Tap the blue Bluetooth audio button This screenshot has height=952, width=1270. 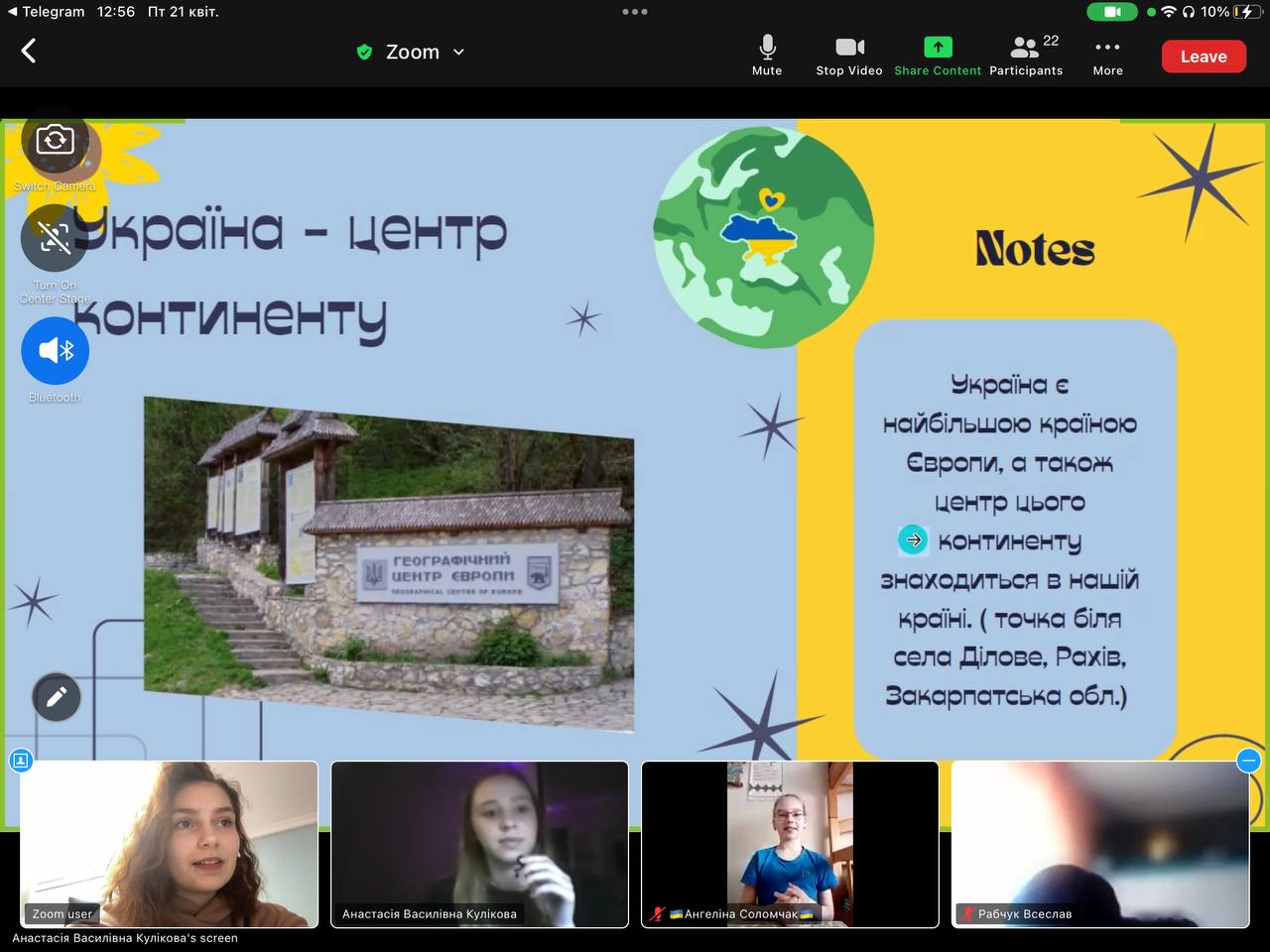pyautogui.click(x=55, y=351)
